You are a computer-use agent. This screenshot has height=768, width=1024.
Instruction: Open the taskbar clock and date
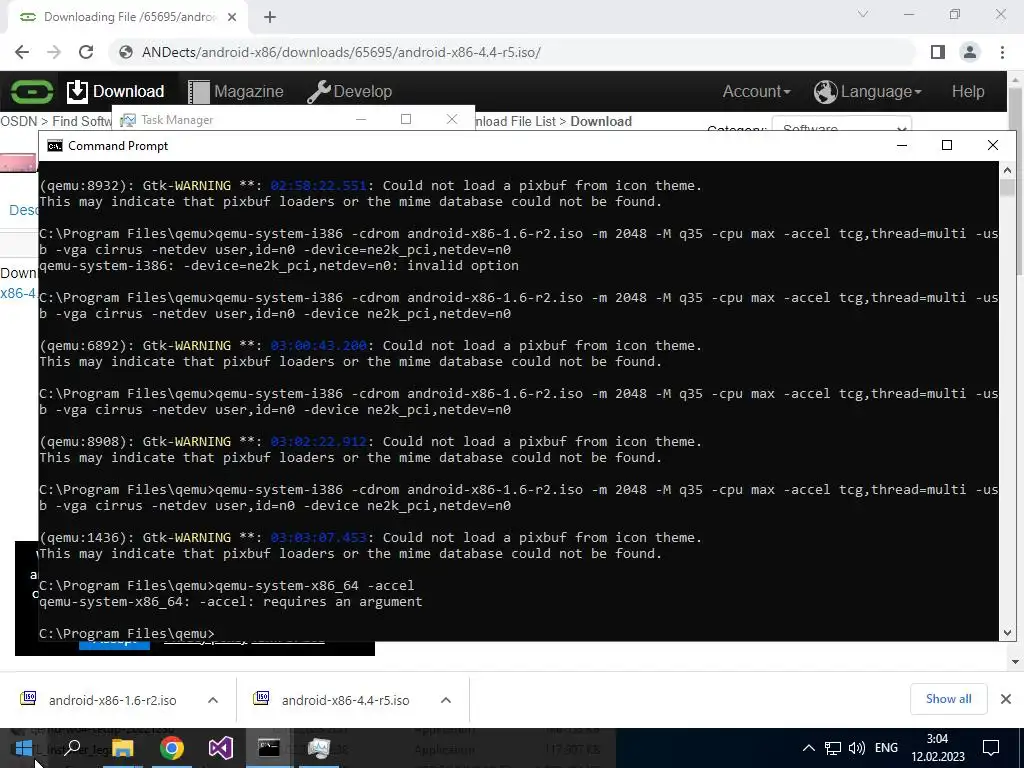point(937,748)
